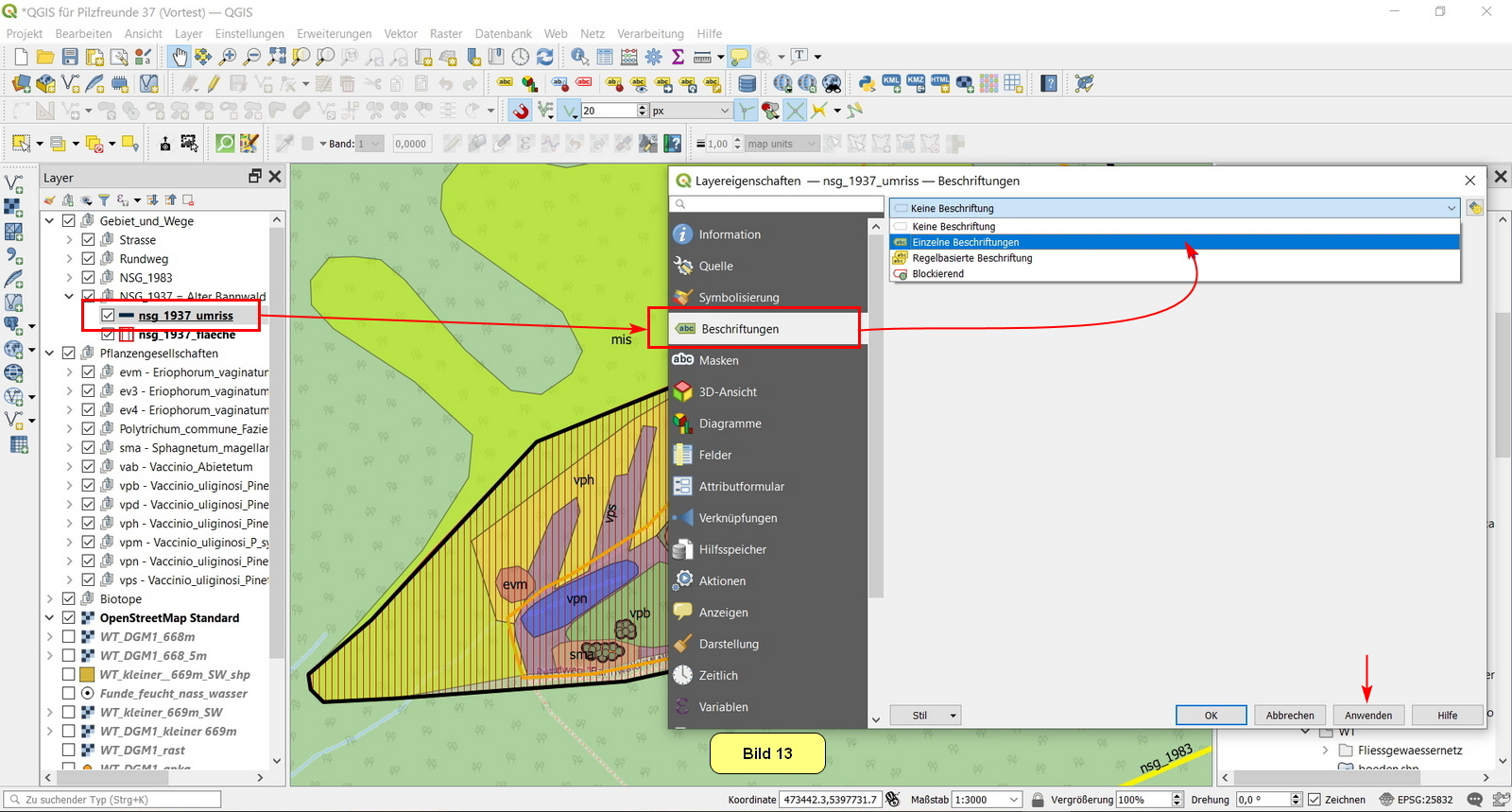Open the Stil dropdown button
Image resolution: width=1512 pixels, height=812 pixels.
(928, 716)
